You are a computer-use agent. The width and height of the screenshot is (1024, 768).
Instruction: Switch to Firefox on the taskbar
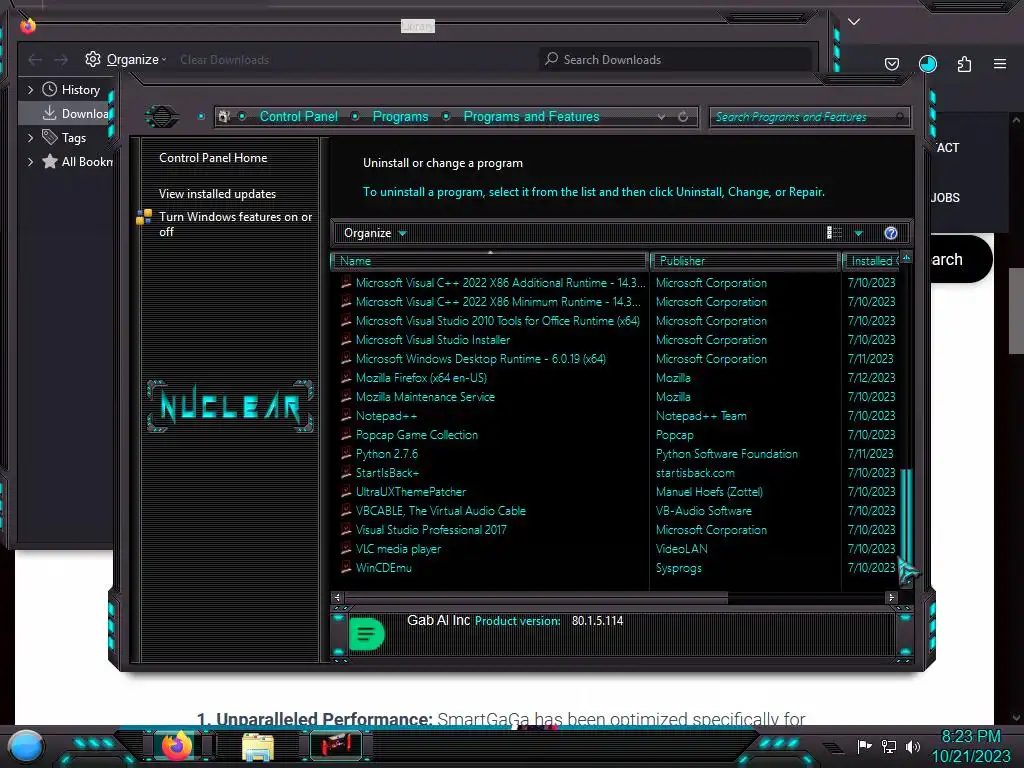176,746
